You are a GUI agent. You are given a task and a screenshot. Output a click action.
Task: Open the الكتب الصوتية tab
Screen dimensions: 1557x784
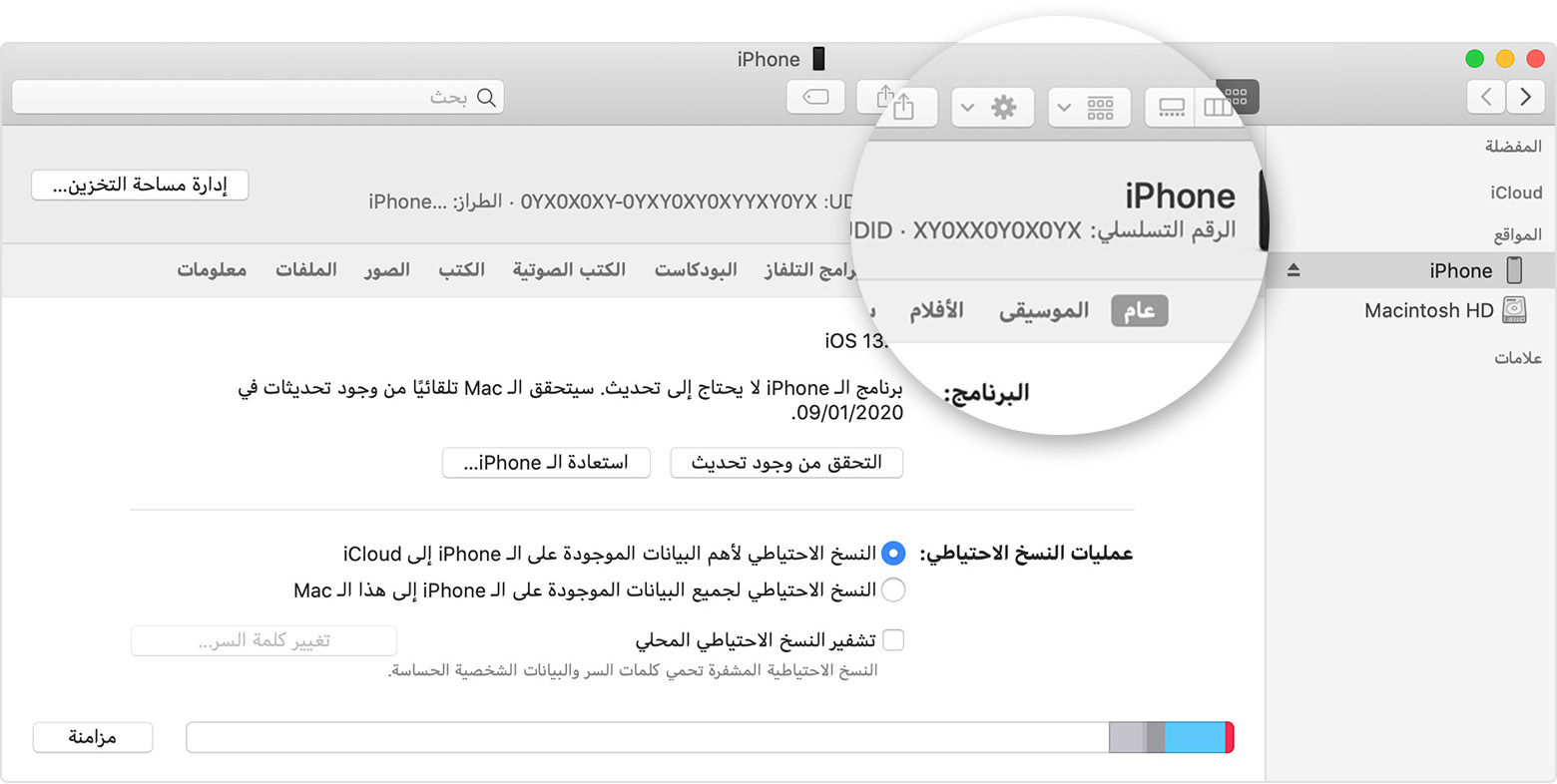[569, 270]
